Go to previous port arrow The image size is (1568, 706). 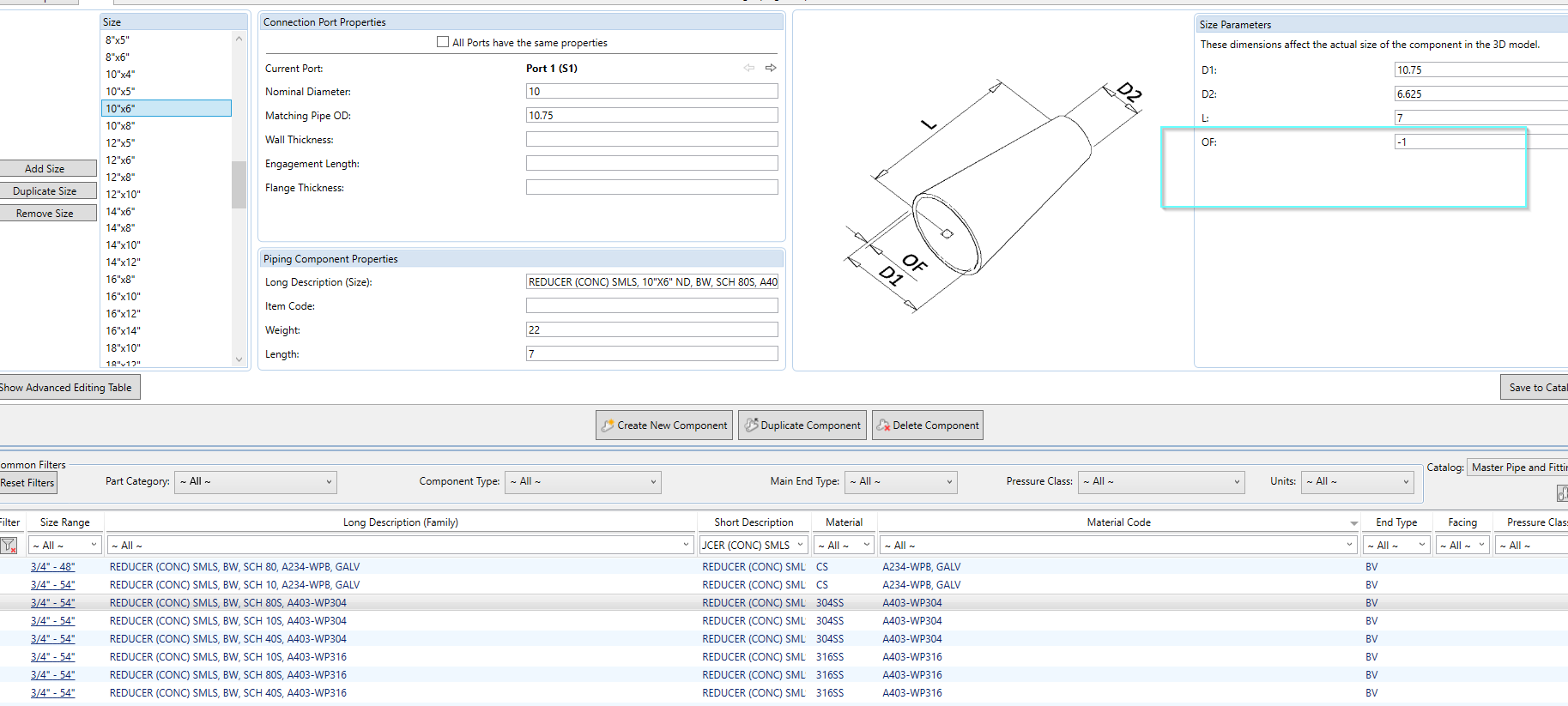coord(749,68)
